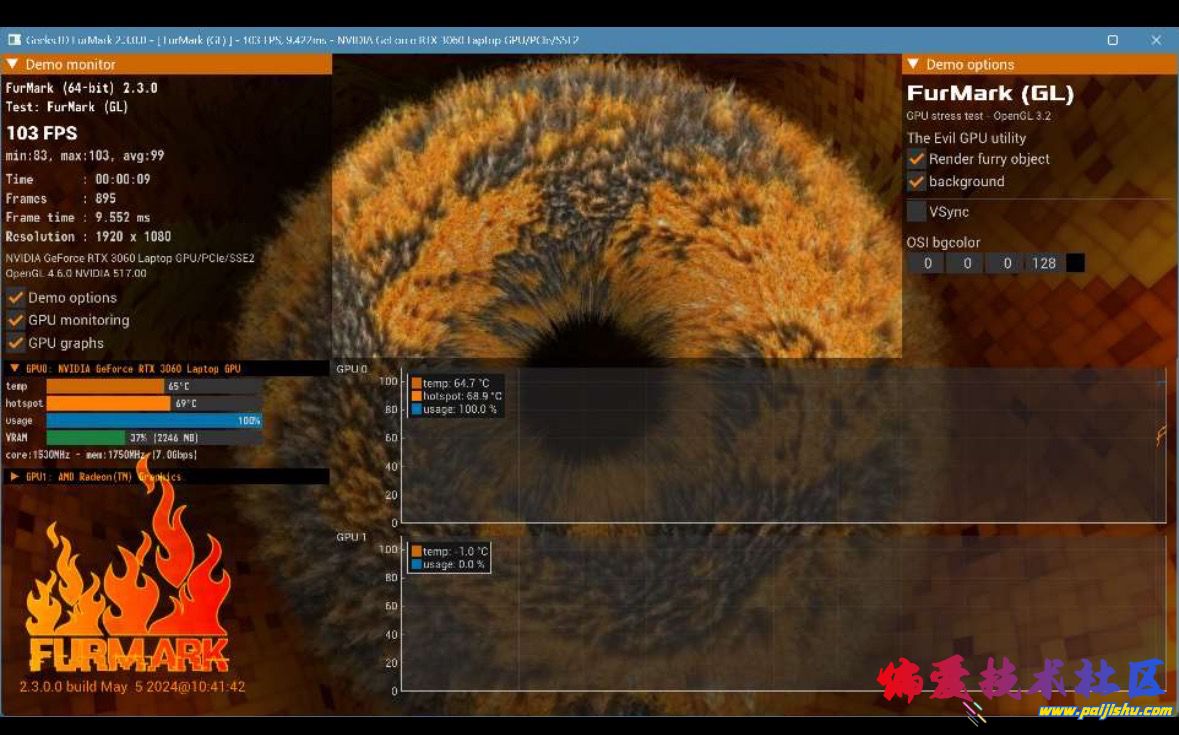Click the usage legend marker in GPU 1 graph

(416, 564)
